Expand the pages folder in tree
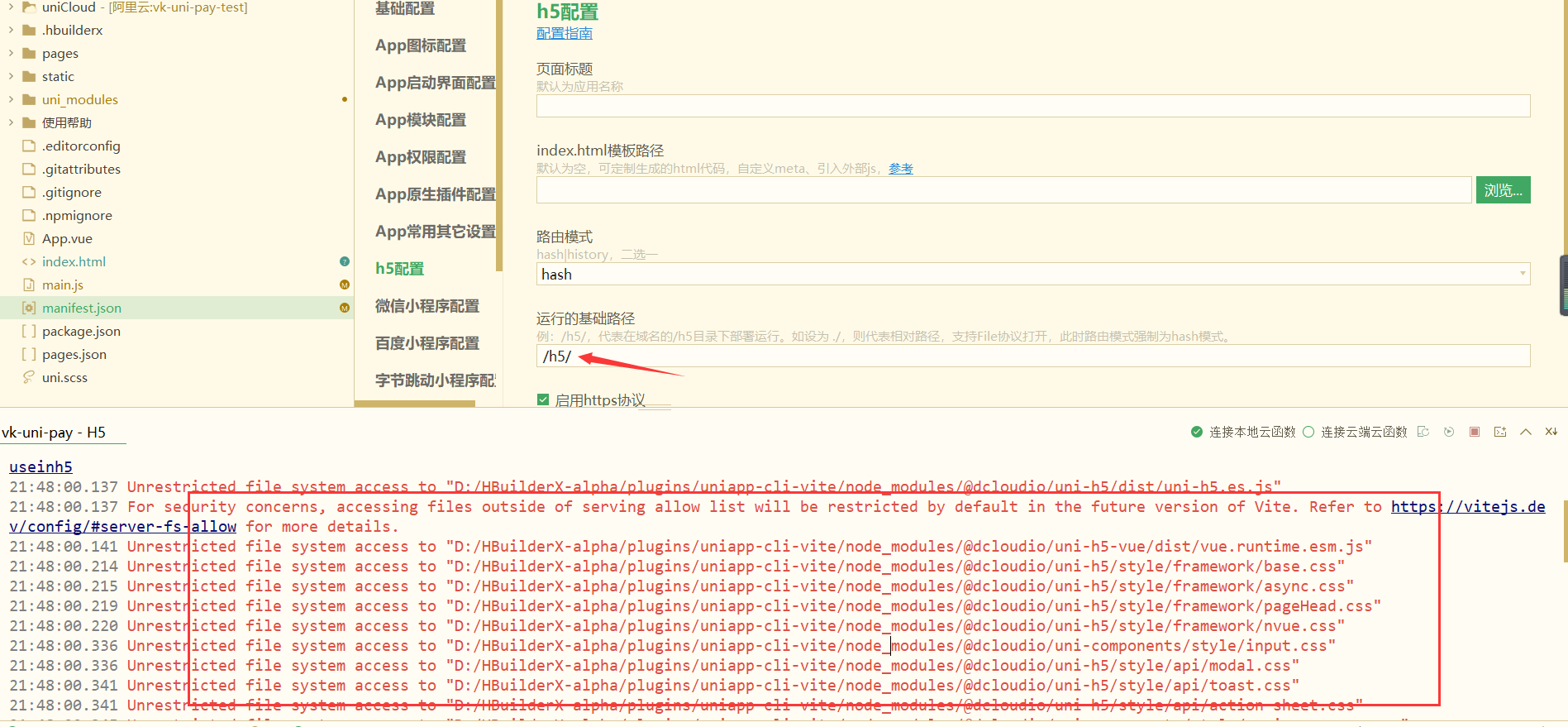Screen dimensions: 1568x727 (11, 53)
